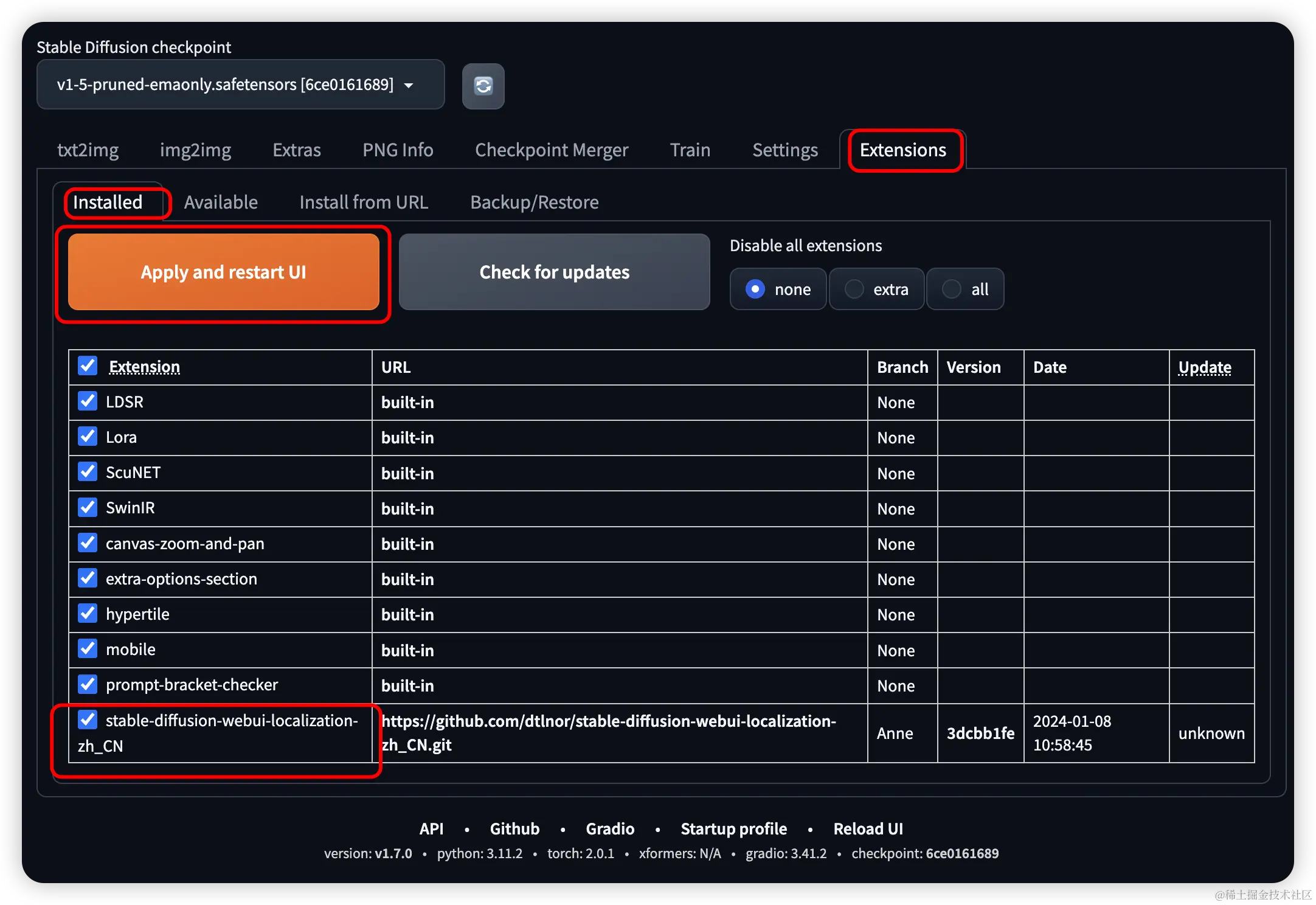Select the 'none' disable extensions option
The width and height of the screenshot is (1316, 905).
(x=778, y=289)
